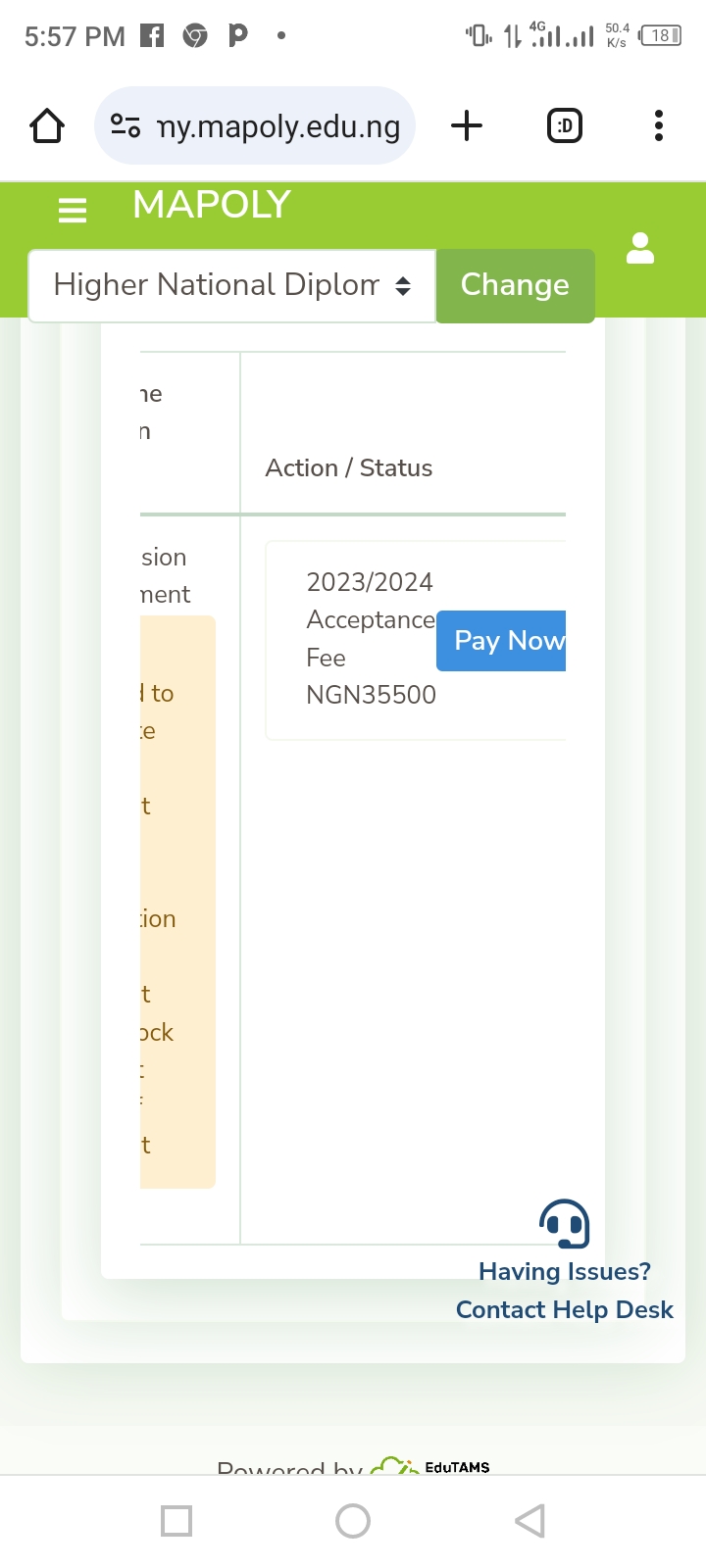Tap the MAPOLY header title
Image resolution: width=706 pixels, height=1568 pixels.
coord(212,205)
